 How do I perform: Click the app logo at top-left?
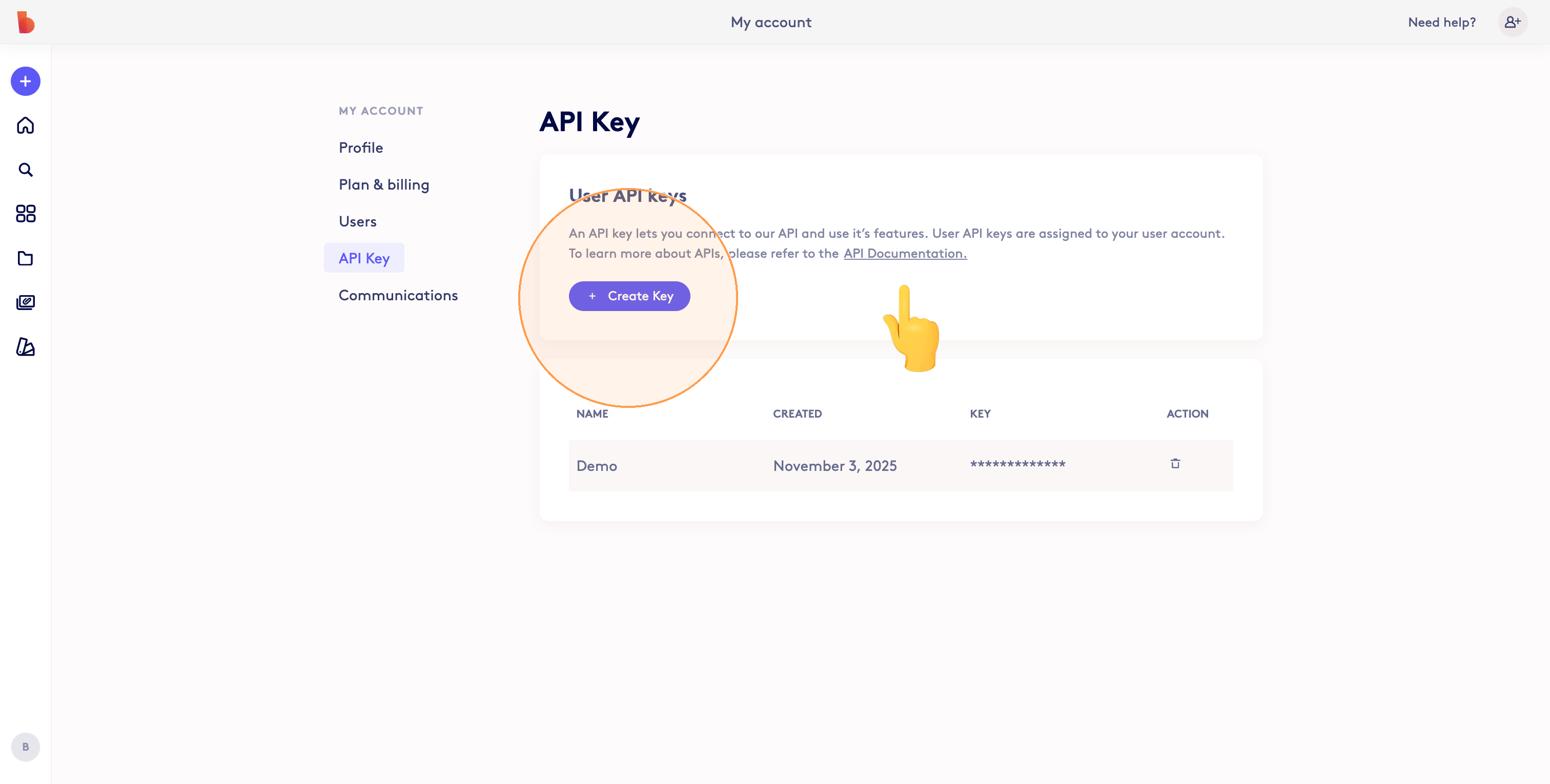click(x=25, y=22)
